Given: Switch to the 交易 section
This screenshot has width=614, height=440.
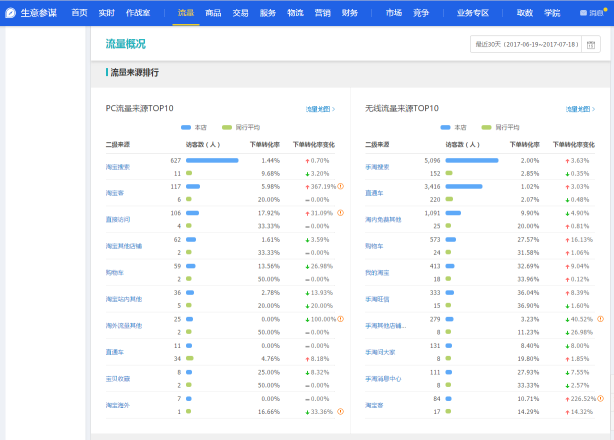Looking at the screenshot, I should click(x=240, y=13).
